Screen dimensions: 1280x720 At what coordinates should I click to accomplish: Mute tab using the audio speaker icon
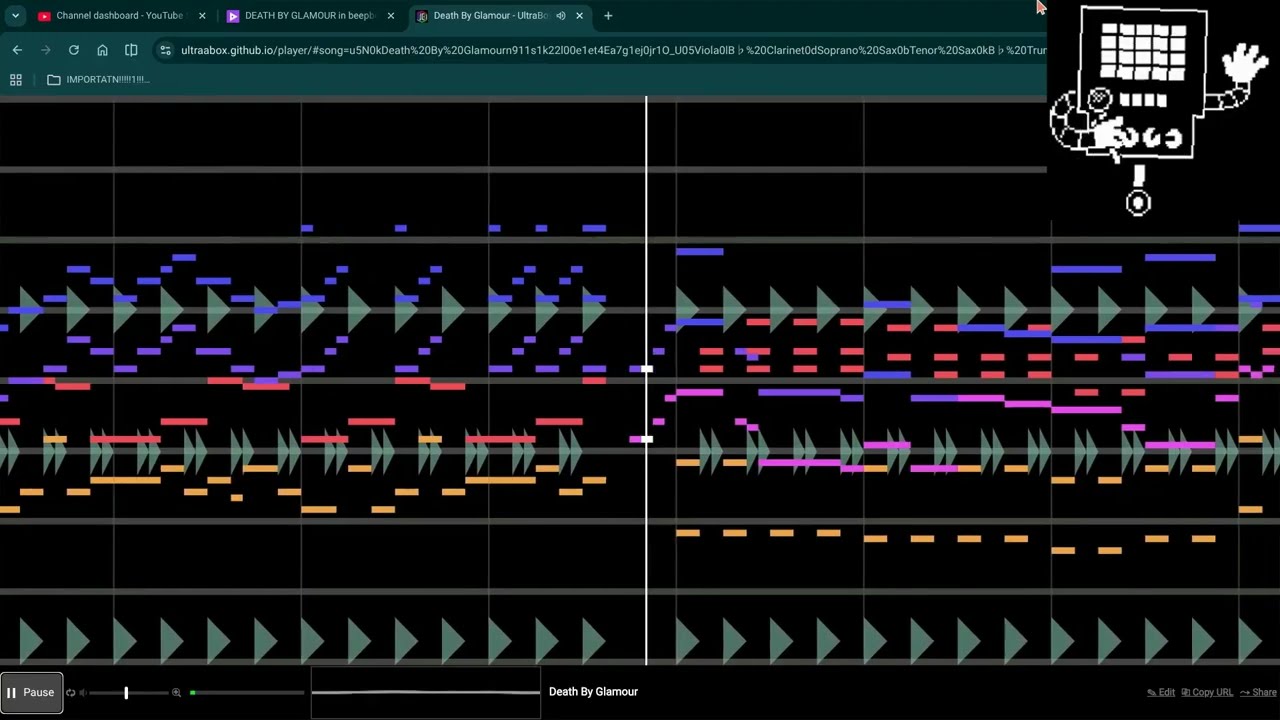point(560,16)
